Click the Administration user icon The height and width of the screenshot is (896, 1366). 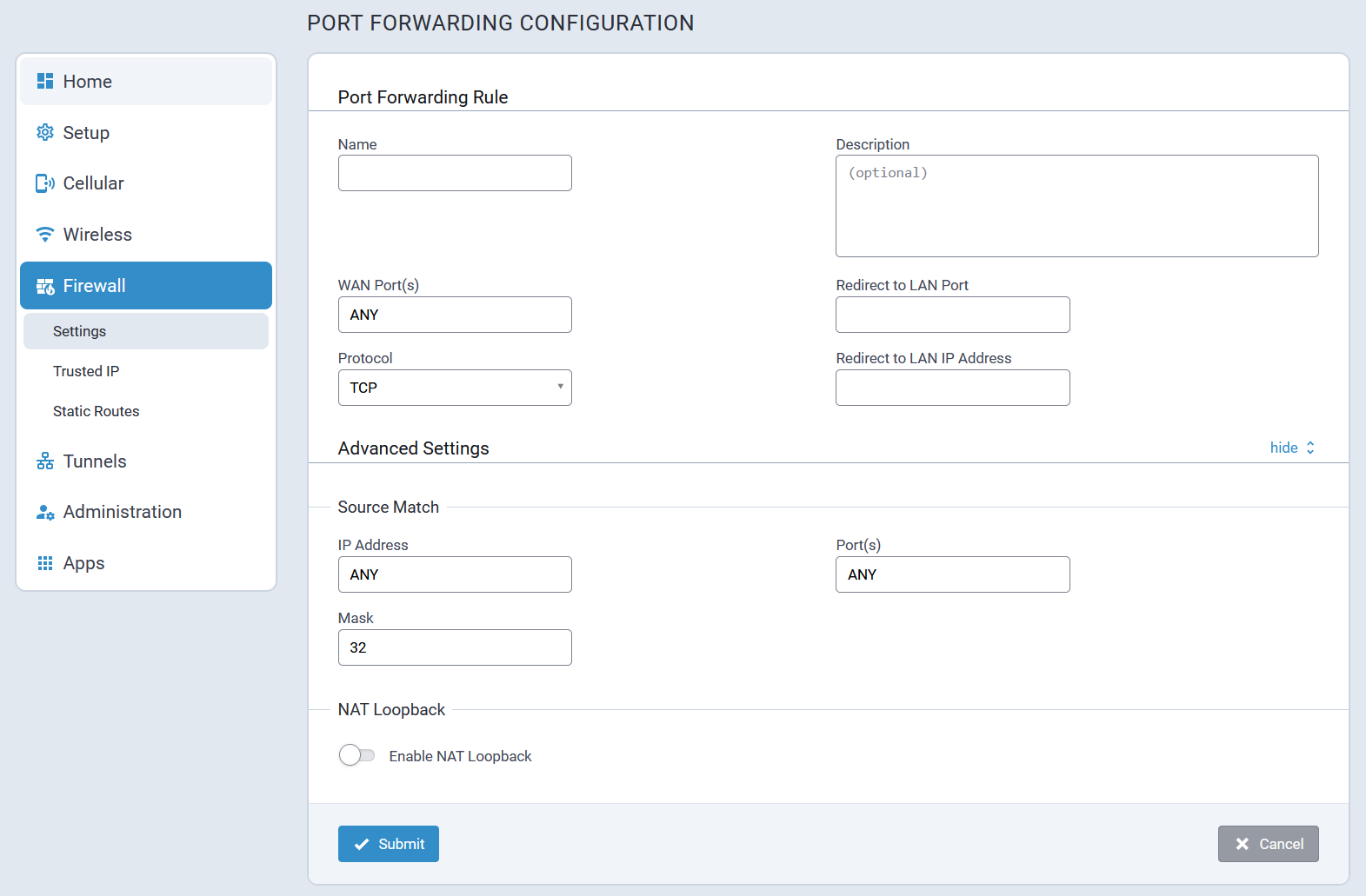point(45,512)
